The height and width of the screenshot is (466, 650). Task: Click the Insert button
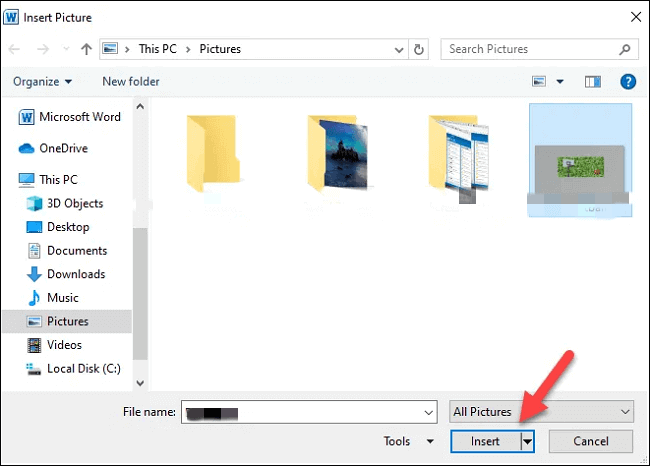pos(485,441)
